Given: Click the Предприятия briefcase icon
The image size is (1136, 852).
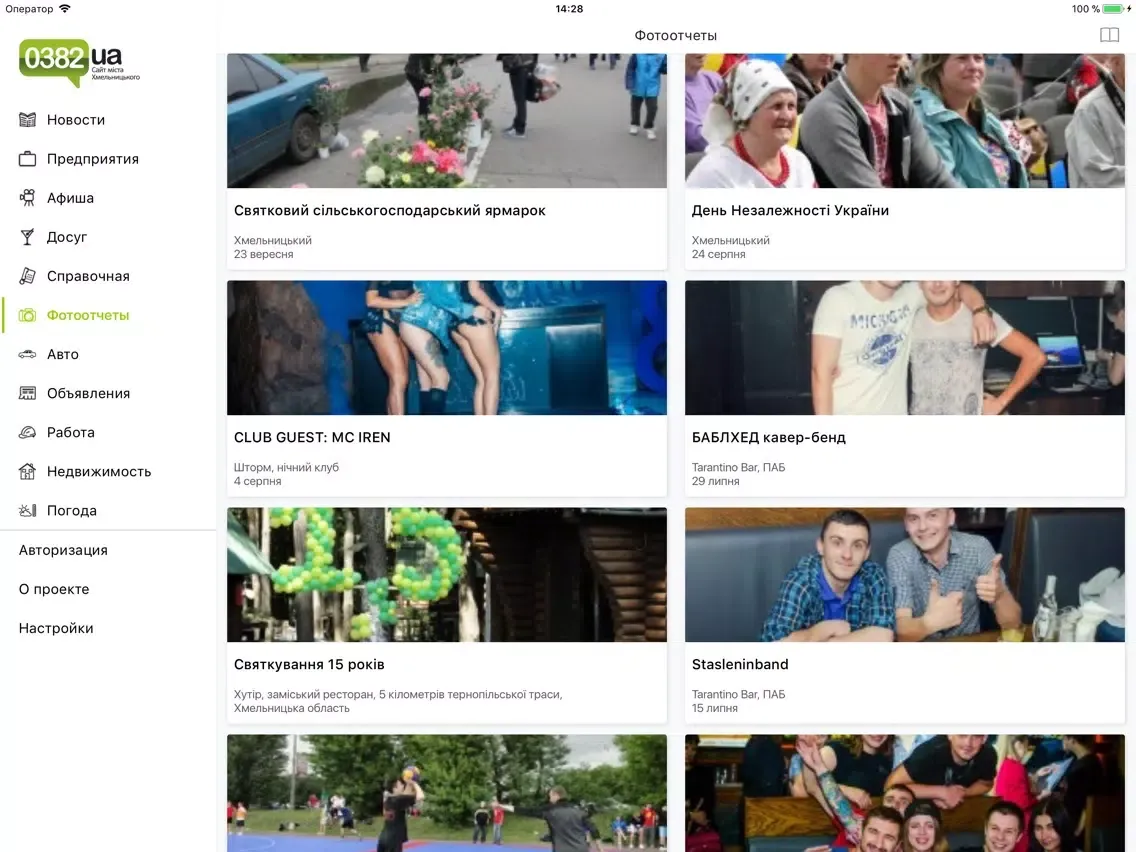Looking at the screenshot, I should click(x=28, y=159).
